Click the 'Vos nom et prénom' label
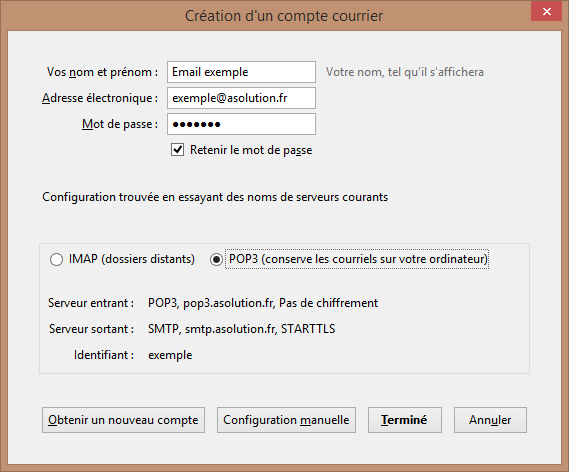 point(102,72)
